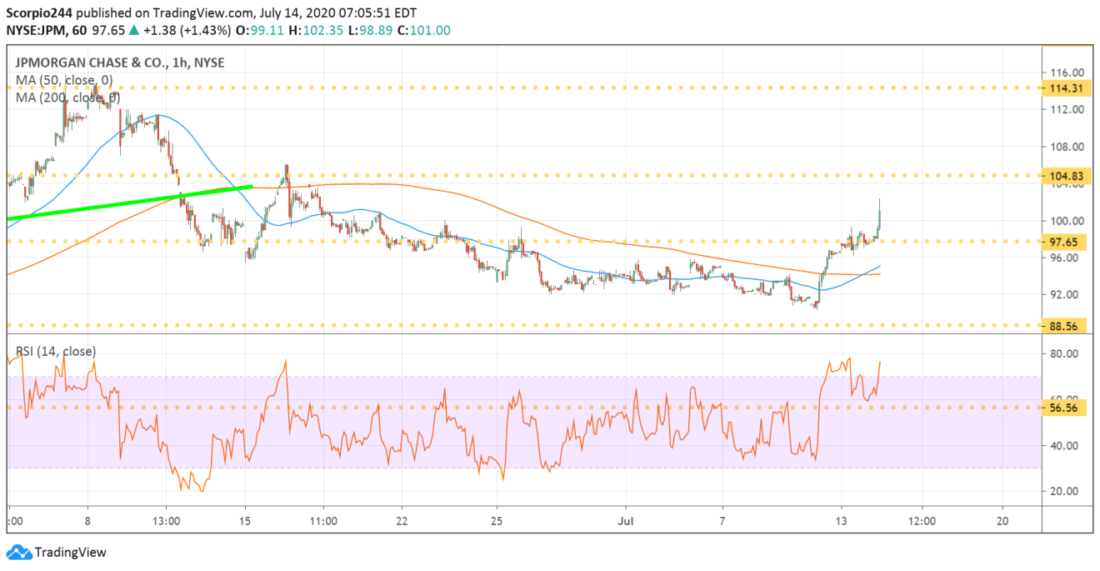Click the TradingView cloud logo icon
Viewport: 1100px width, 571px height.
tap(19, 552)
